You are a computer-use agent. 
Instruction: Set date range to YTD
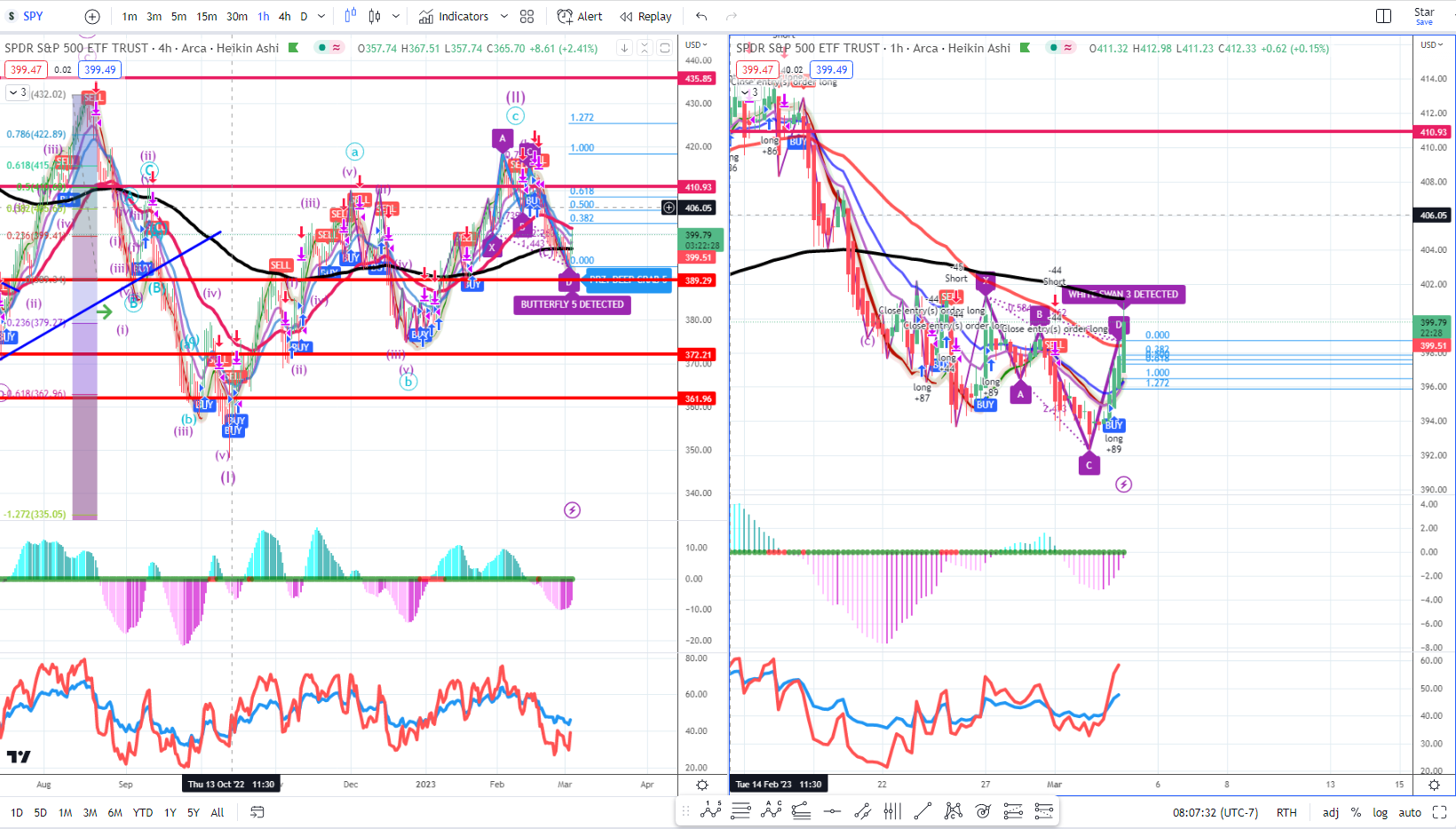143,812
